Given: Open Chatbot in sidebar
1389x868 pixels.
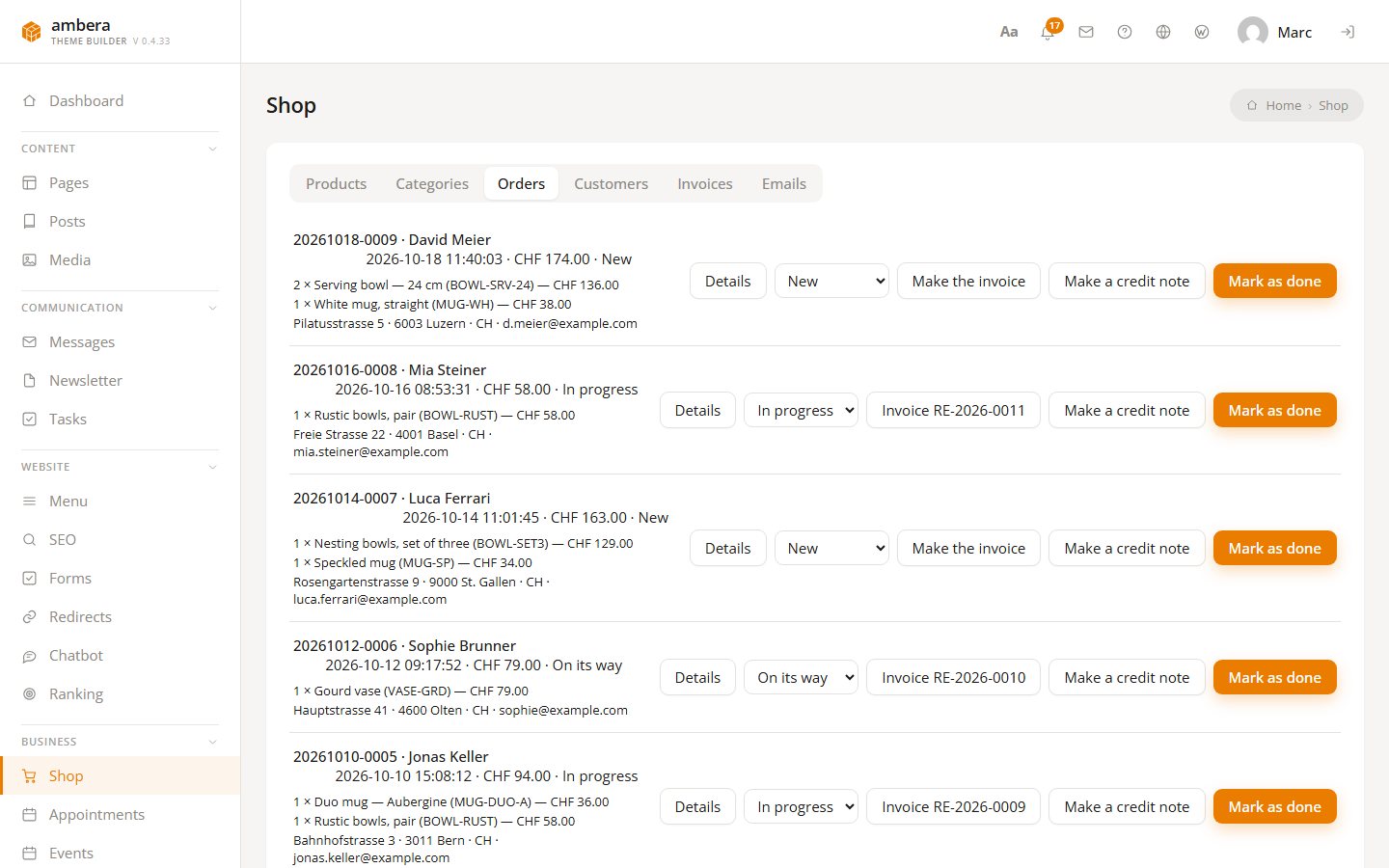Looking at the screenshot, I should pyautogui.click(x=120, y=655).
